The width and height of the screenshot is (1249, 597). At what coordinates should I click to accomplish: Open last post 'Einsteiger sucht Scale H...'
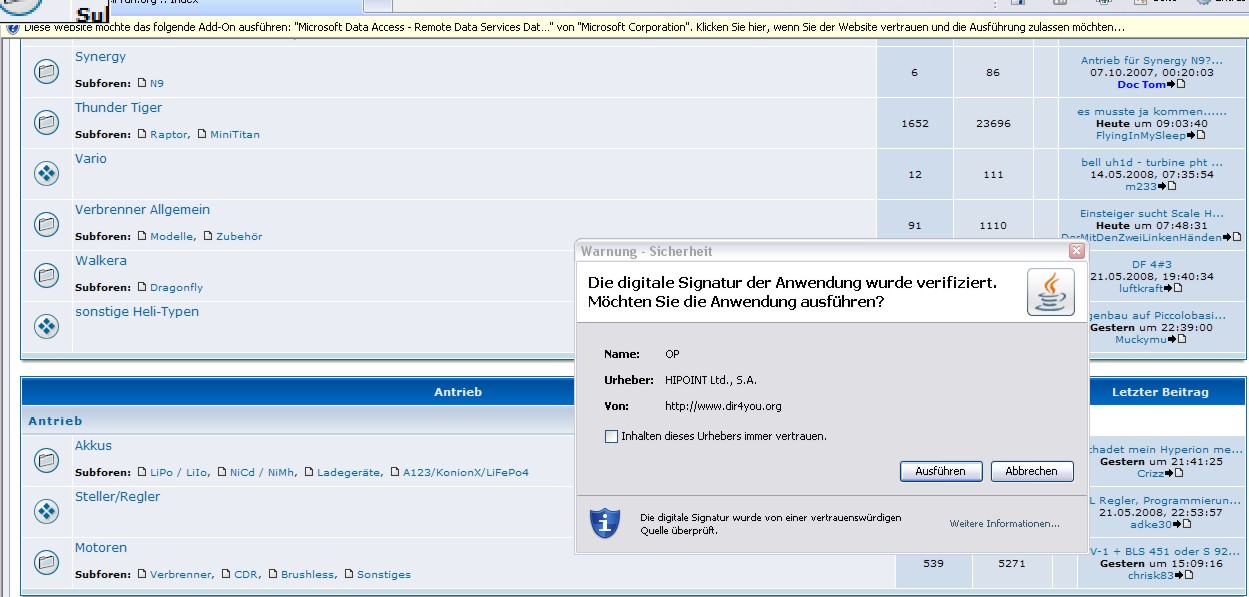point(1152,213)
